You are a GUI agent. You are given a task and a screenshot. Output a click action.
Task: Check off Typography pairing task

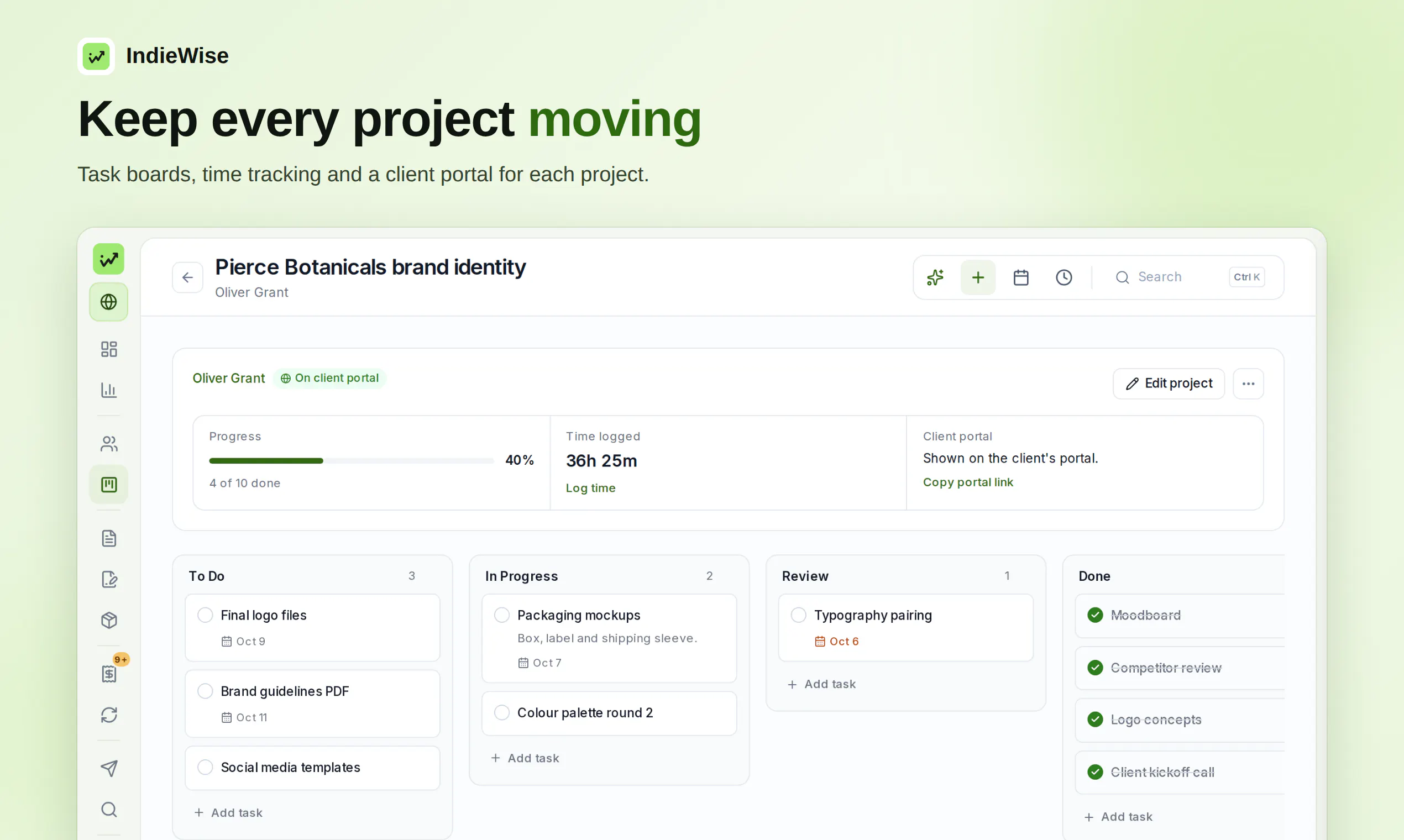[x=798, y=615]
